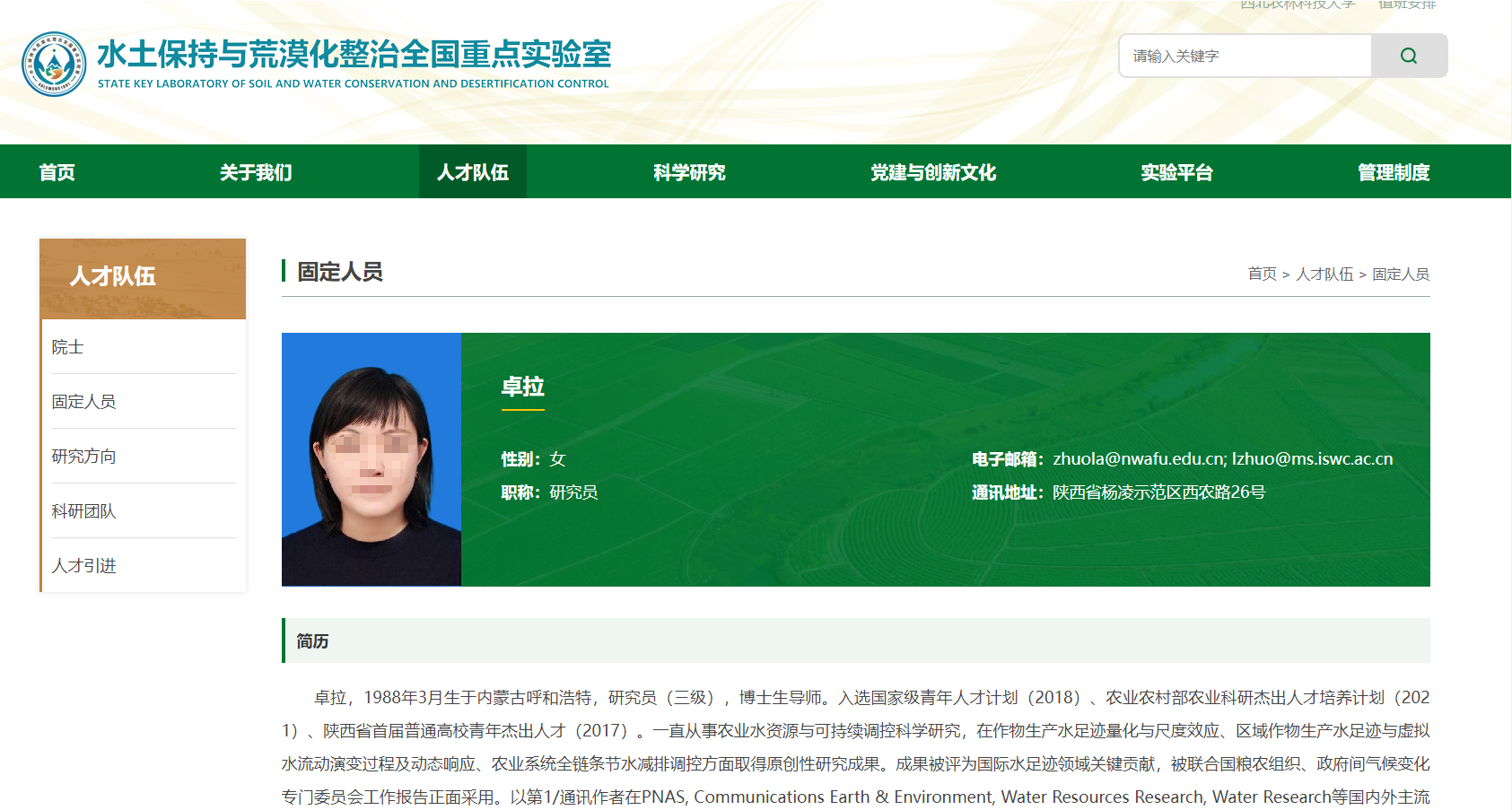
Task: Open the 关于我们 navigation menu
Action: point(256,172)
